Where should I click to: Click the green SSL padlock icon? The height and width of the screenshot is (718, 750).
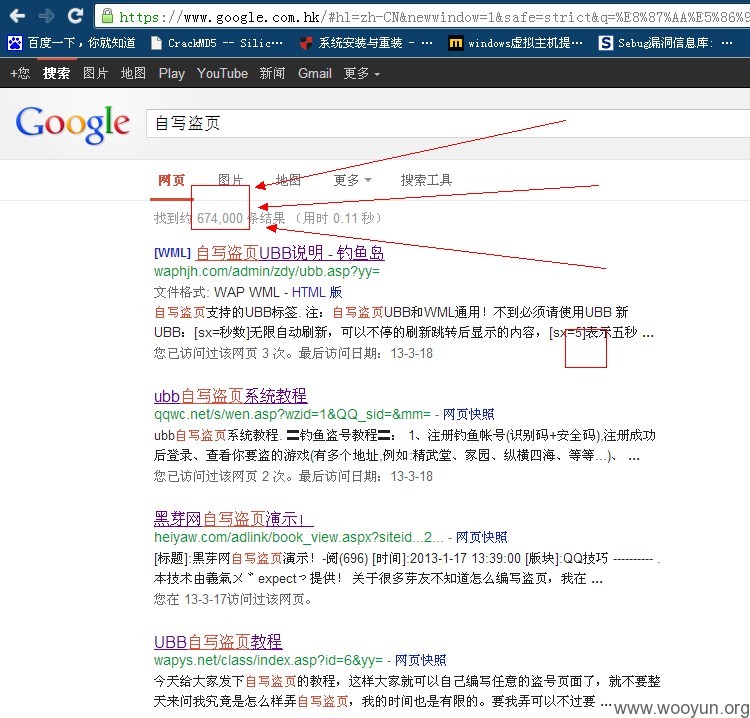click(x=108, y=16)
